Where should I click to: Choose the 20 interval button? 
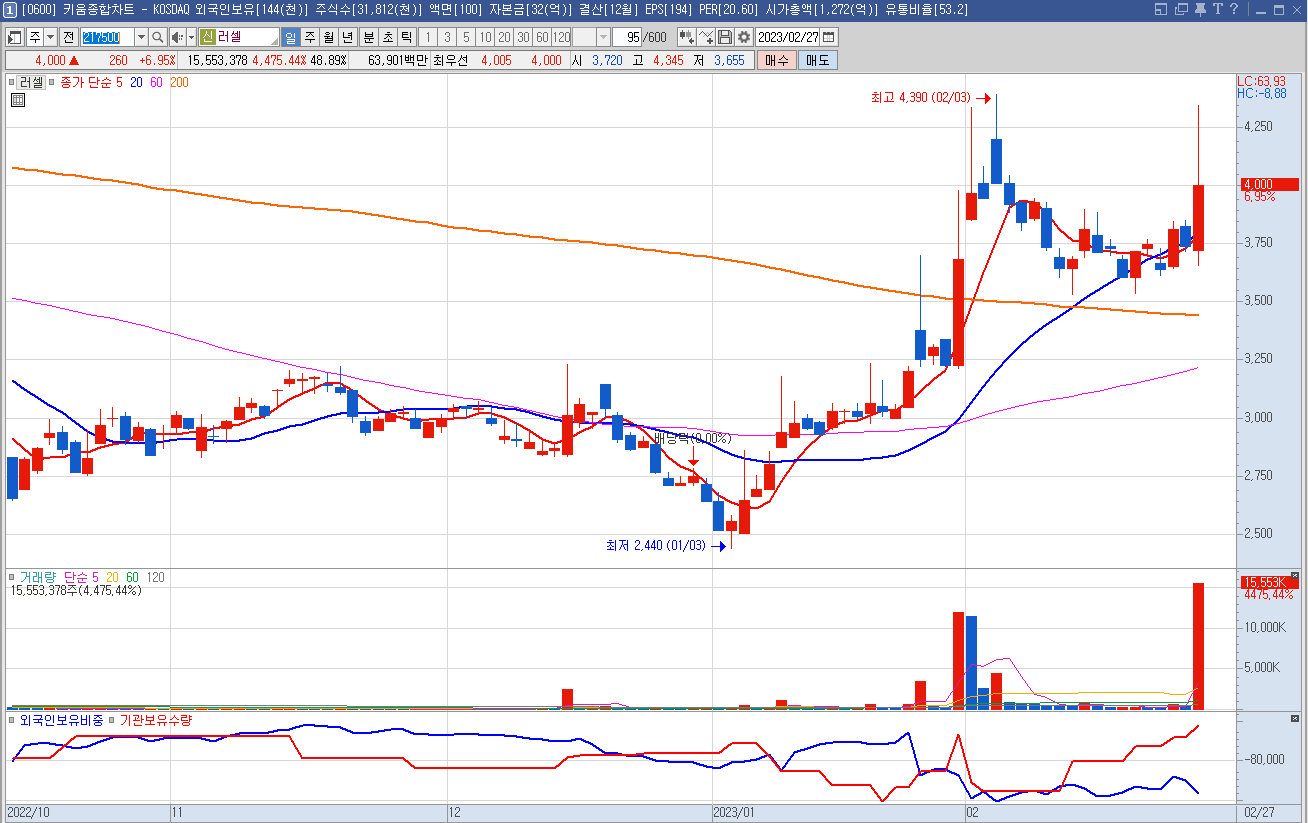(504, 37)
